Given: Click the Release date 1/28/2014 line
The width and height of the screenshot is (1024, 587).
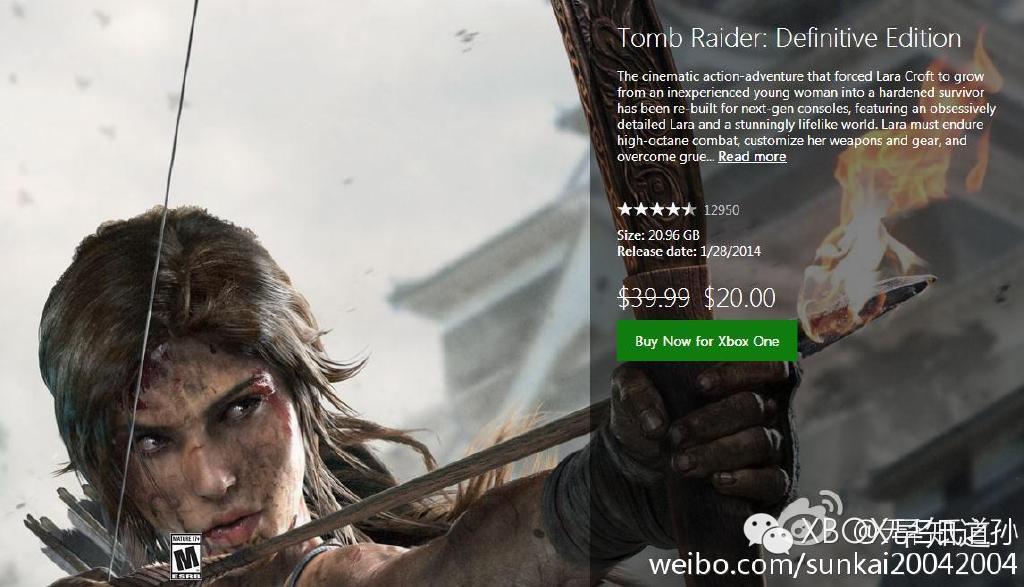Looking at the screenshot, I should (x=689, y=251).
